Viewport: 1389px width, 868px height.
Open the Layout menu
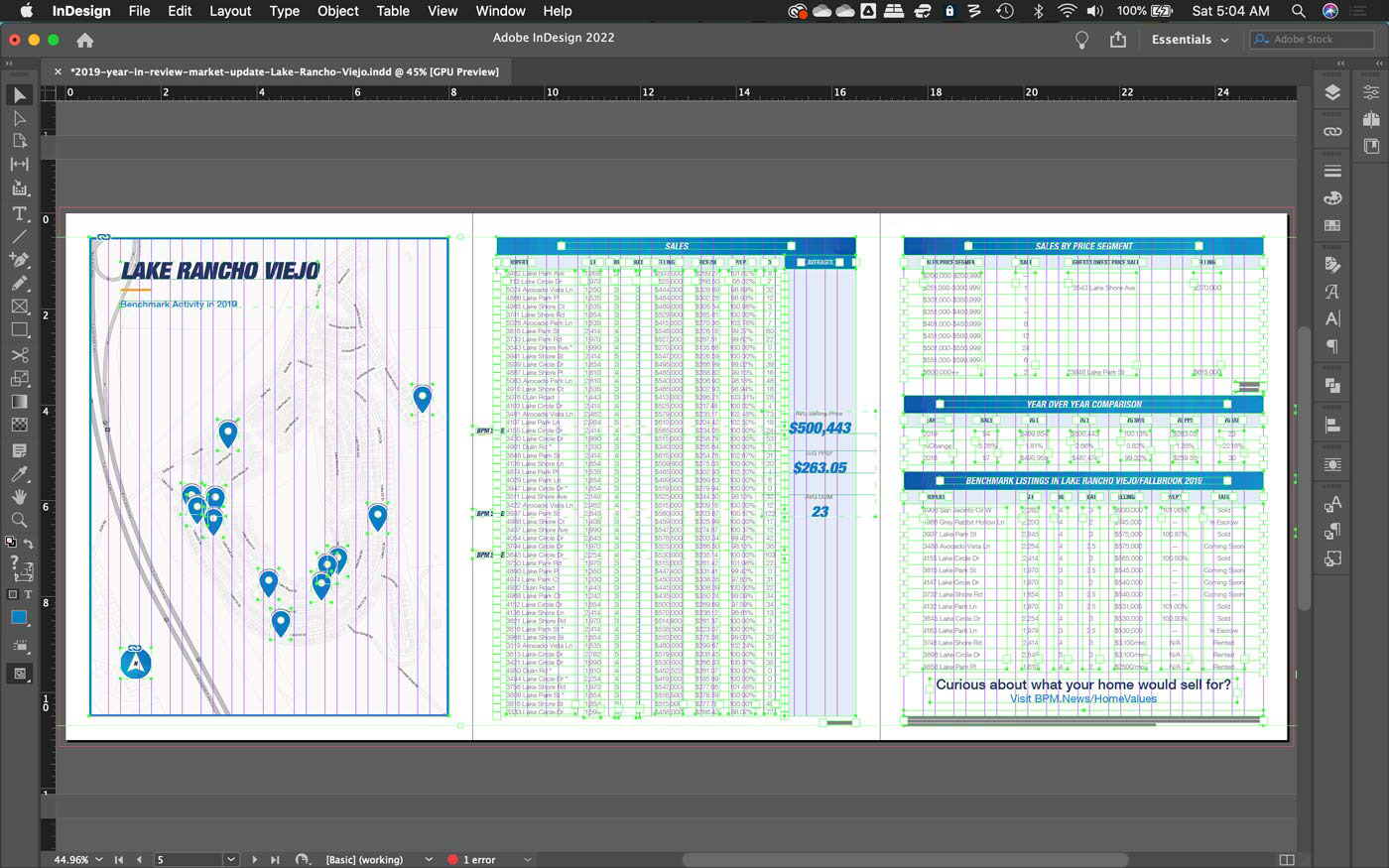click(230, 11)
